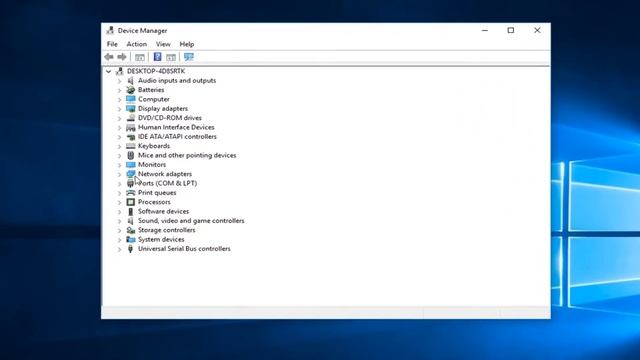Expand the Audio inputs and outputs category
Viewport: 640px width, 360px height.
point(119,81)
